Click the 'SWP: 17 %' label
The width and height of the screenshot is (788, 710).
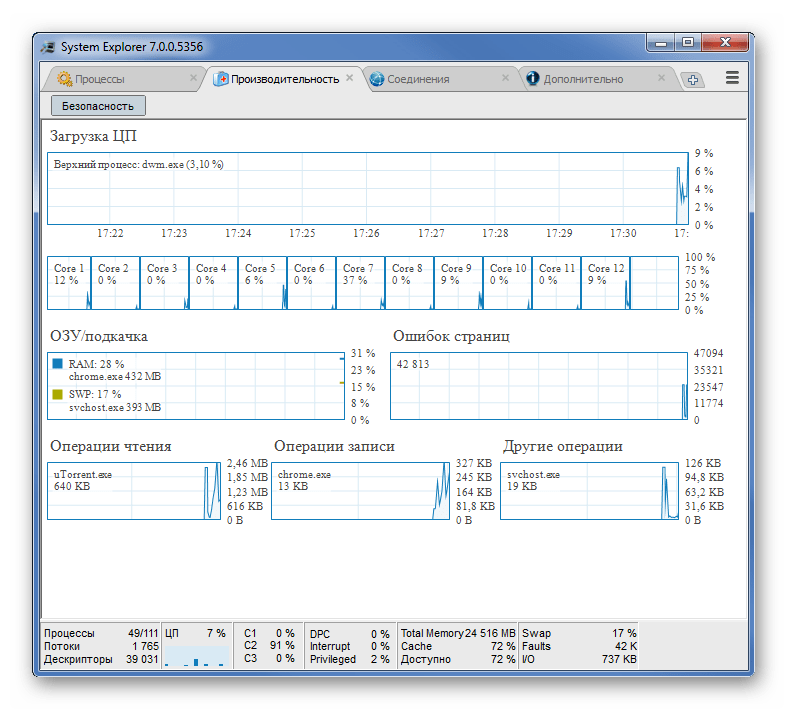95,394
